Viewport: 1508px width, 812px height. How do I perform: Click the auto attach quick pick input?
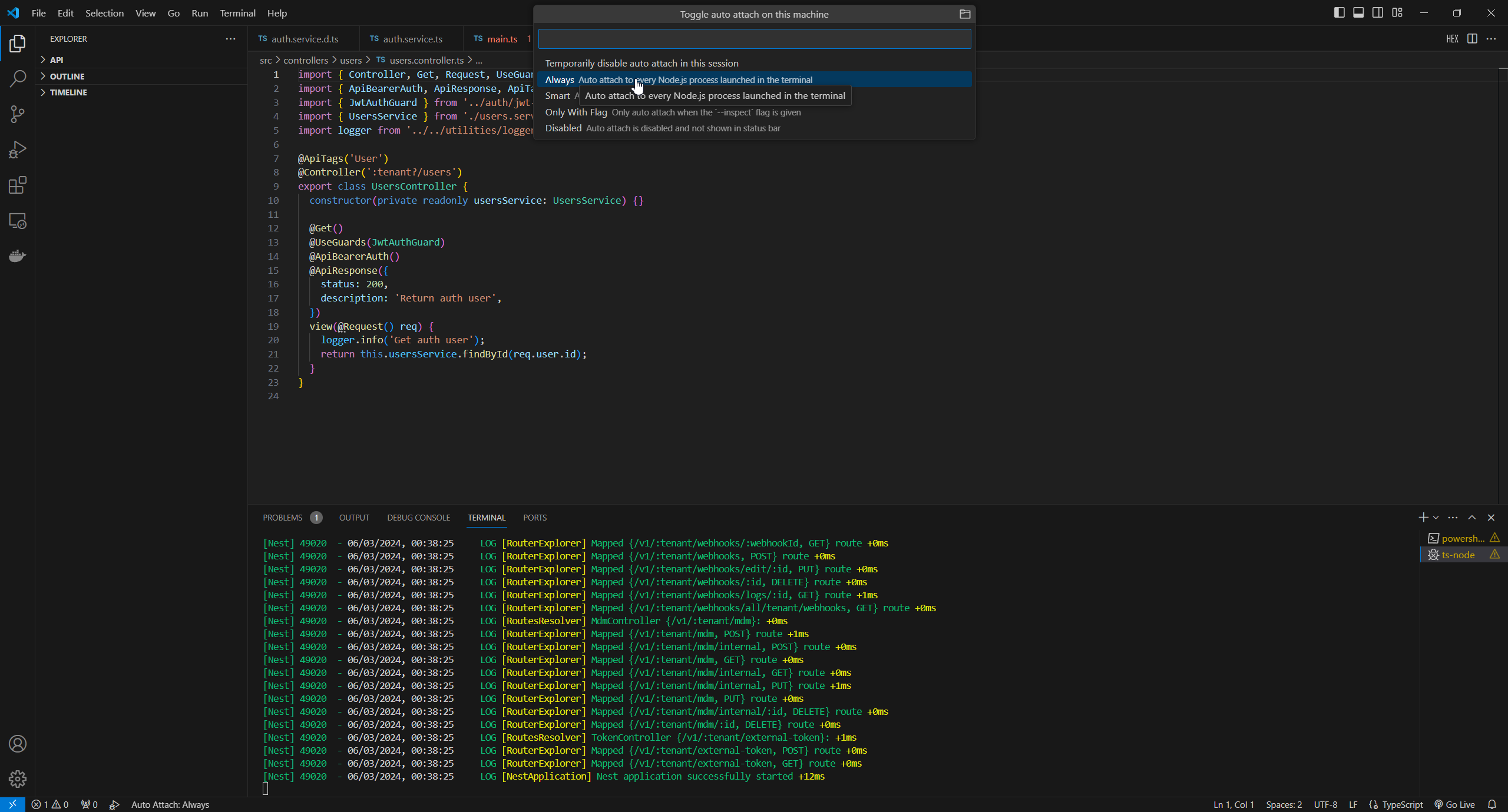click(x=754, y=39)
